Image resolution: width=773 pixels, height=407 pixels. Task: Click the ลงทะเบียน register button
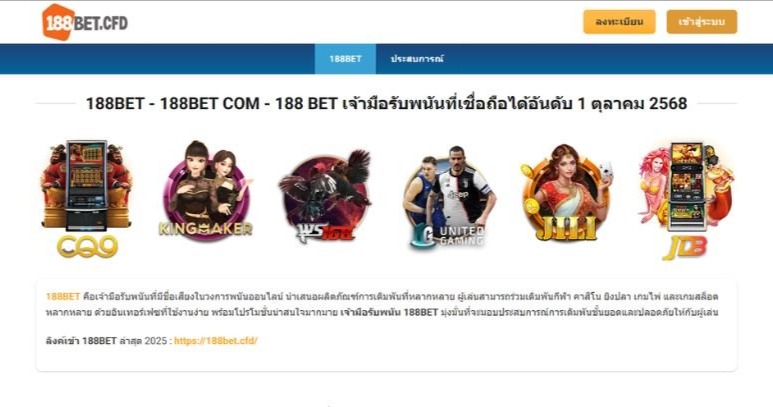click(x=619, y=22)
